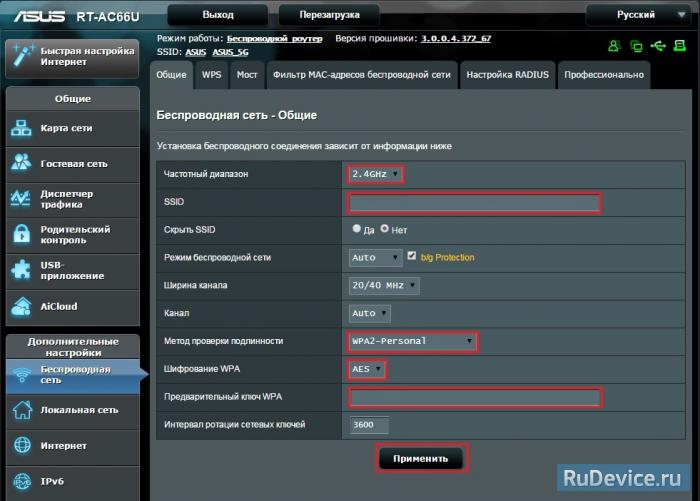
Task: Open Настройка RADIUS tab
Action: point(508,75)
